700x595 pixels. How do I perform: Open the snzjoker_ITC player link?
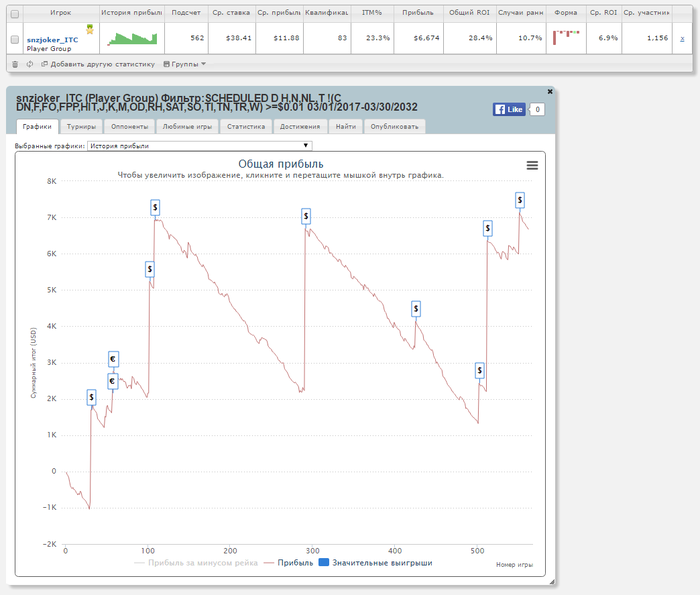pyautogui.click(x=52, y=40)
